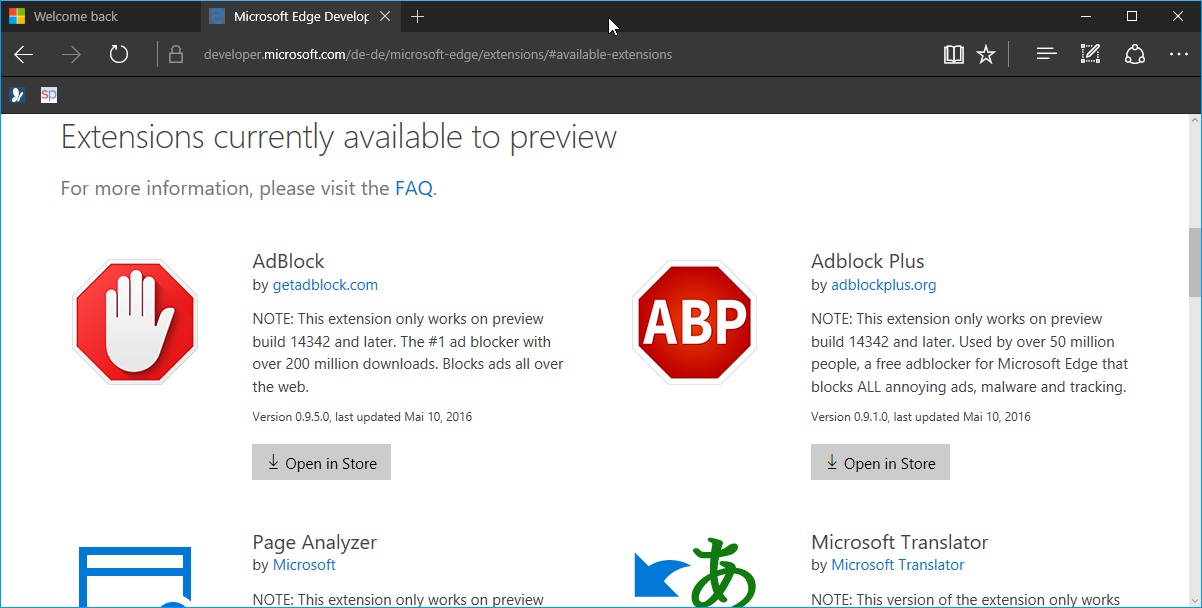Screen dimensions: 1202x608
Task: Maximize the Edge window
Action: point(1131,16)
